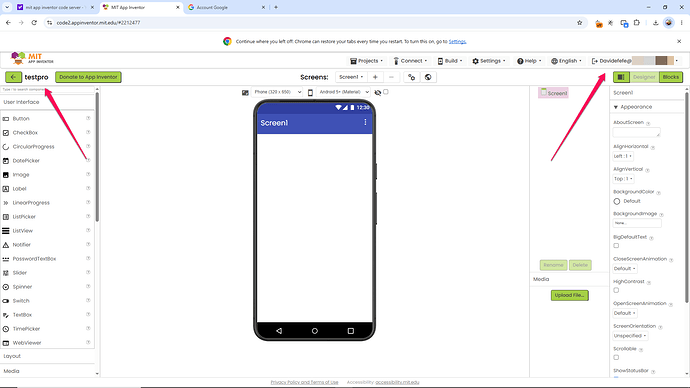Screen dimensions: 690x388
Task: Open the Help menu
Action: 529,61
